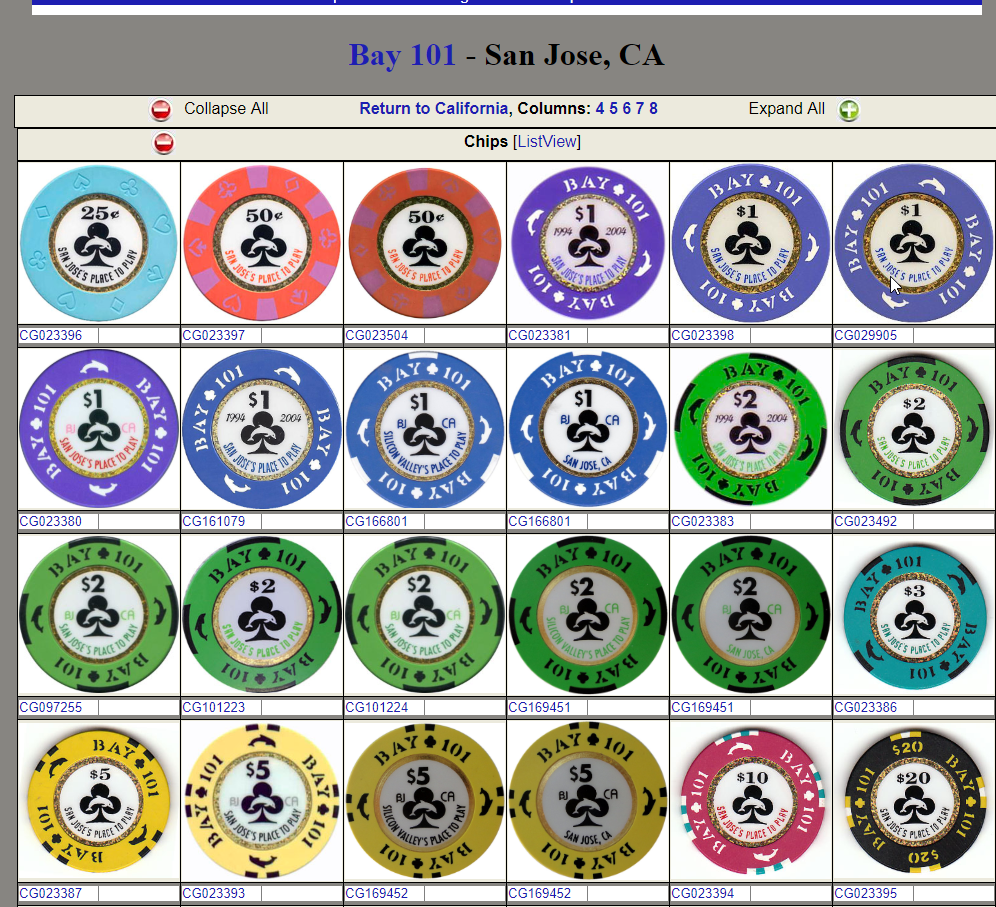Set the column count to 5
Viewport: 996px width, 907px height.
click(x=613, y=109)
